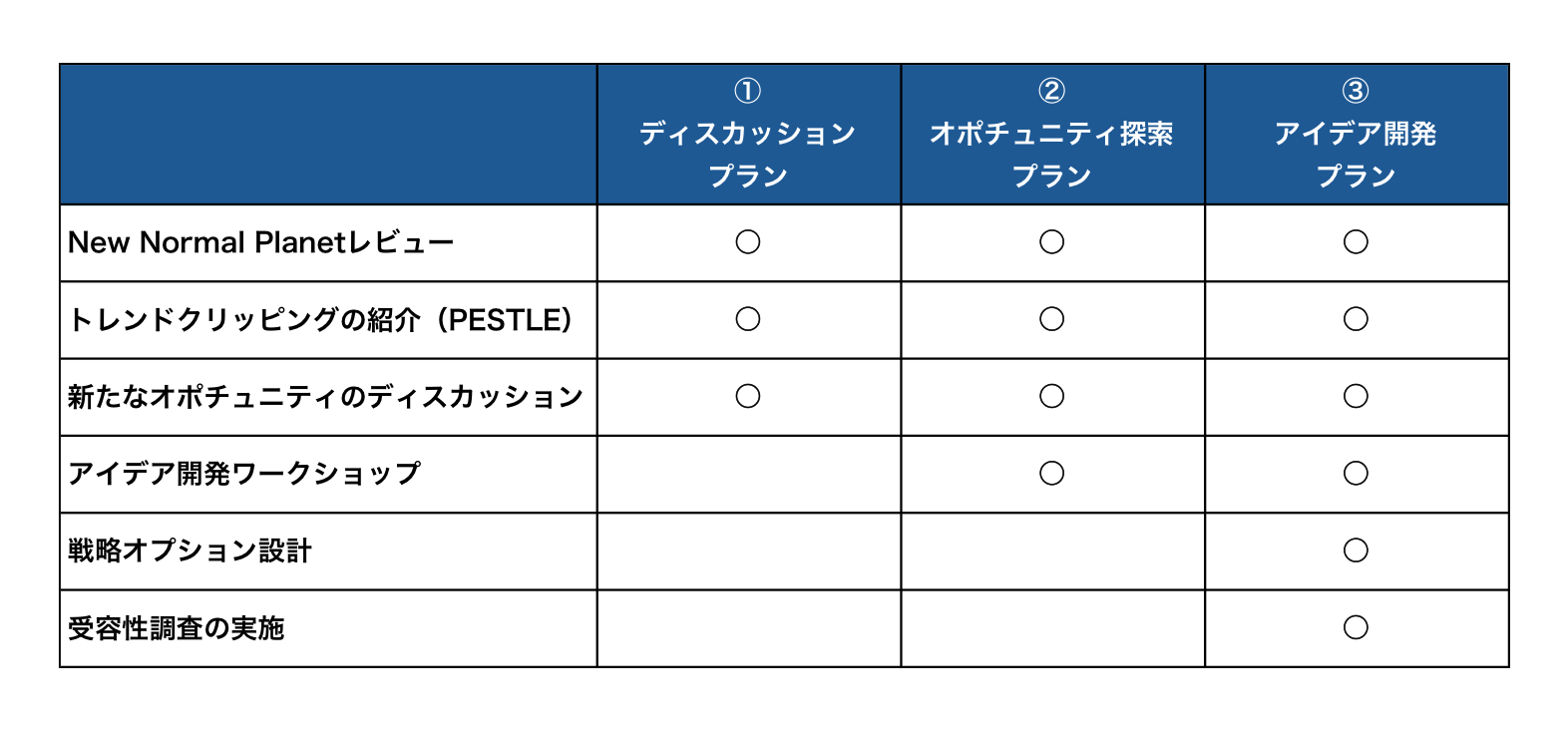Image resolution: width=1568 pixels, height=731 pixels.
Task: Click PESTLE row circle under オポチュニティ探索プラン
Action: coord(1052,319)
